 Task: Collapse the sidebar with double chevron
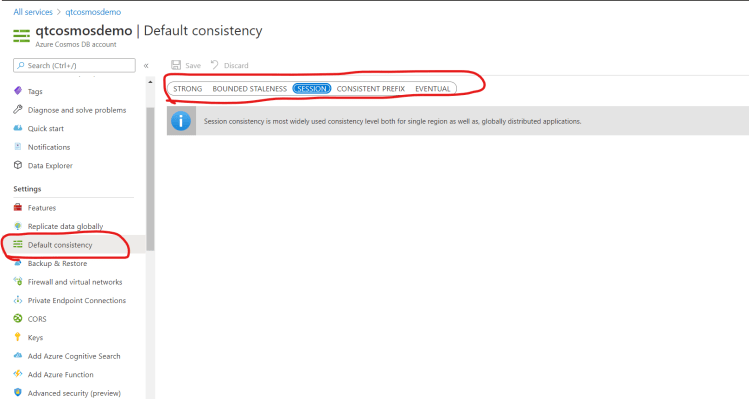pyautogui.click(x=146, y=65)
